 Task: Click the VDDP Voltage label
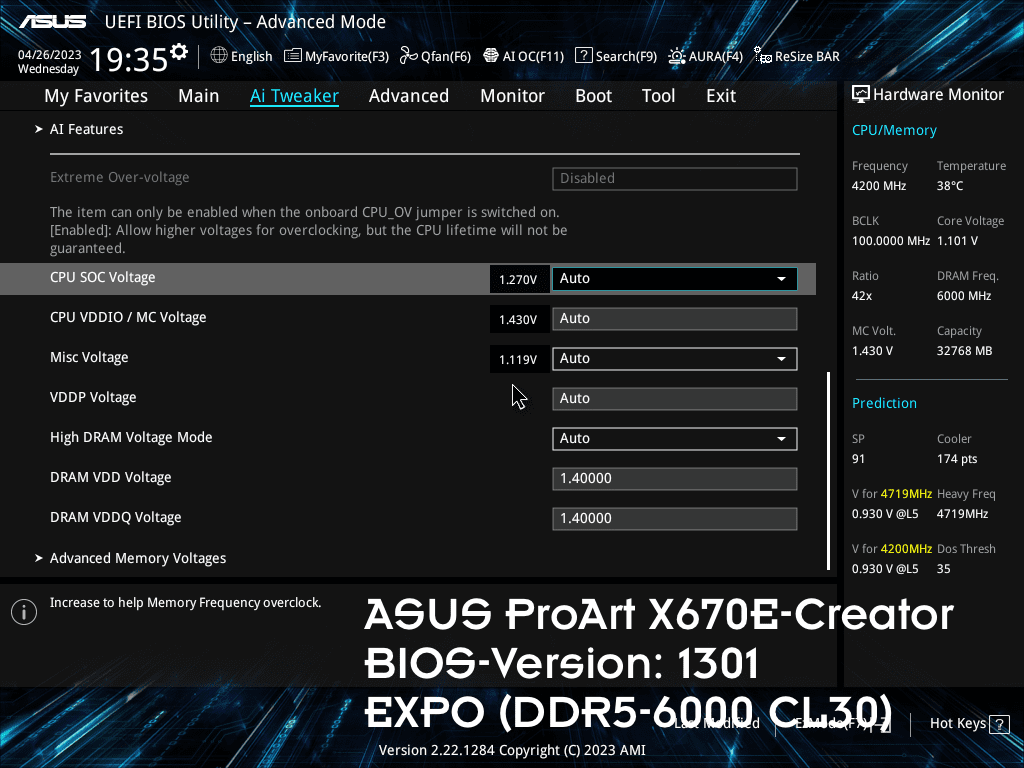(93, 398)
